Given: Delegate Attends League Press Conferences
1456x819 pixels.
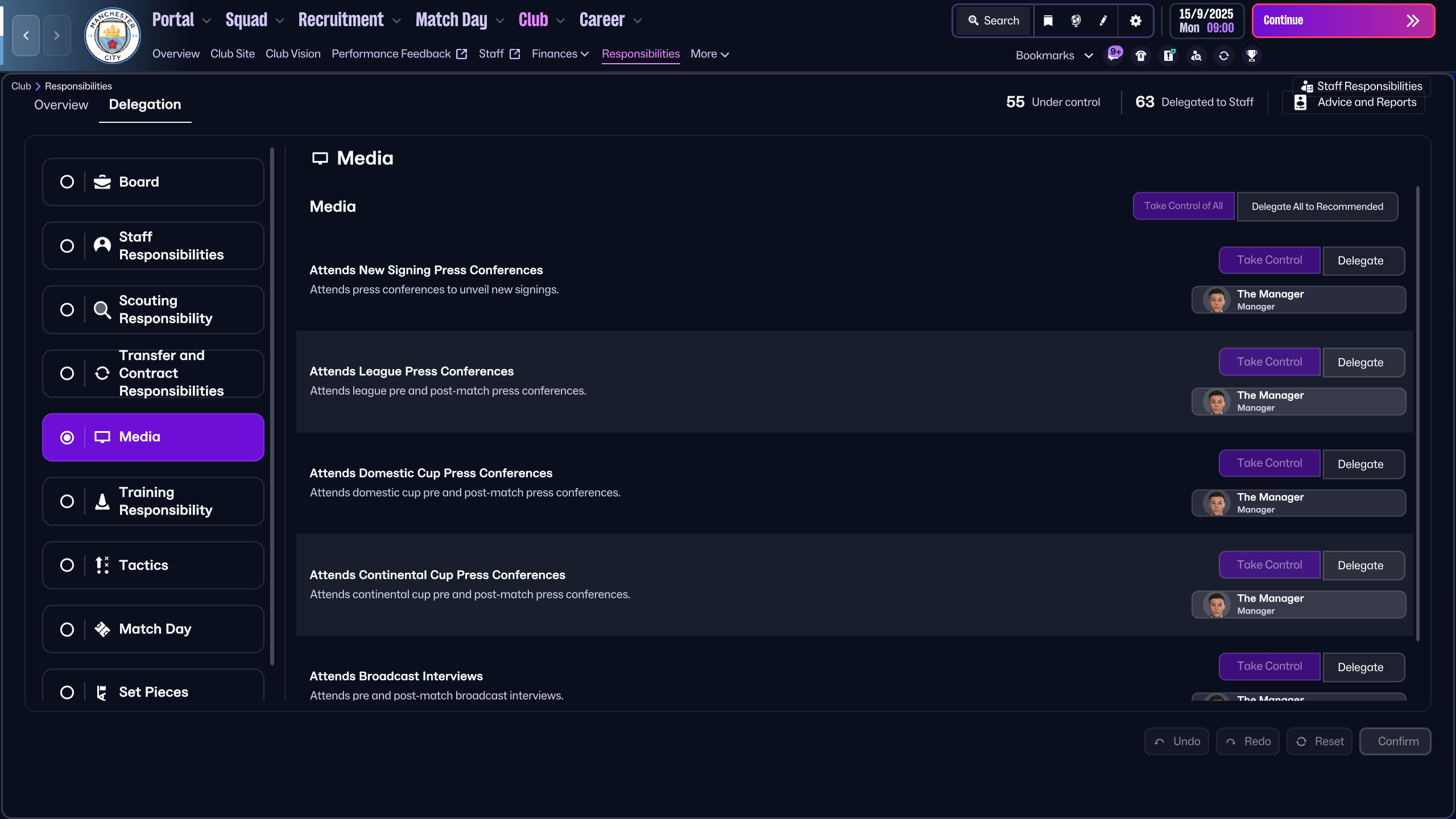Looking at the screenshot, I should tap(1363, 362).
